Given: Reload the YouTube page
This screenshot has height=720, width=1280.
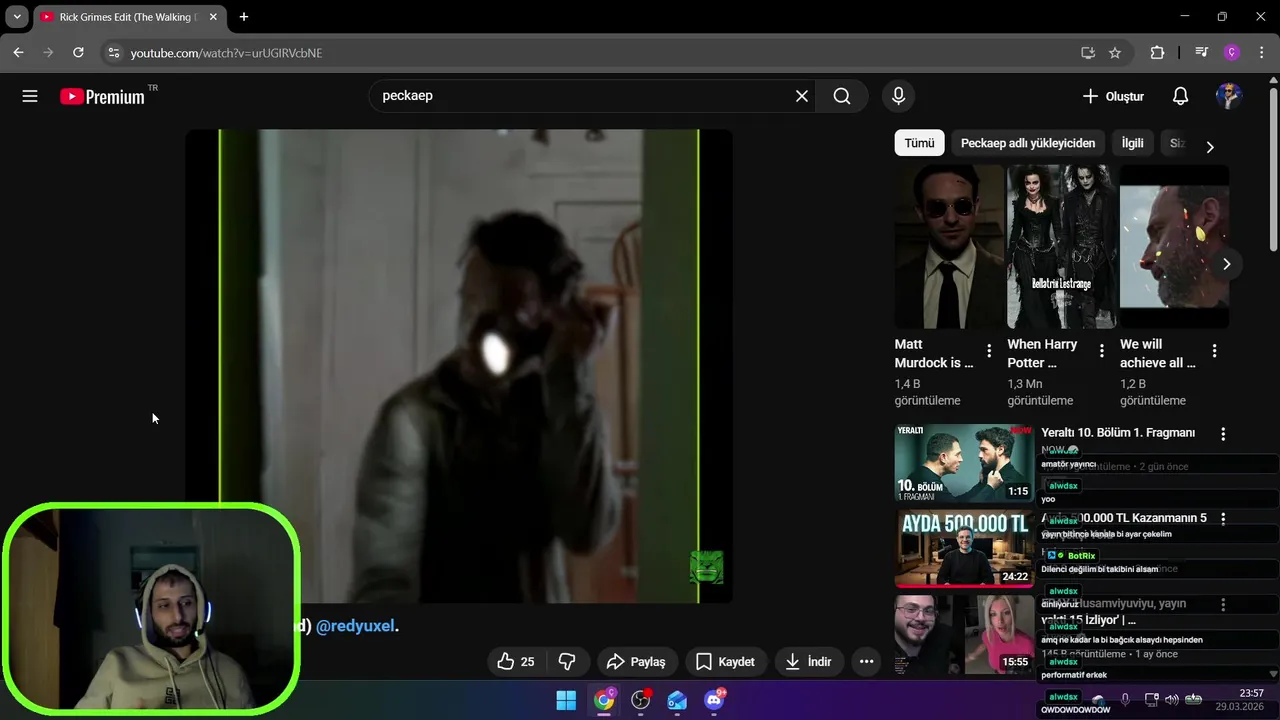Looking at the screenshot, I should [x=78, y=52].
